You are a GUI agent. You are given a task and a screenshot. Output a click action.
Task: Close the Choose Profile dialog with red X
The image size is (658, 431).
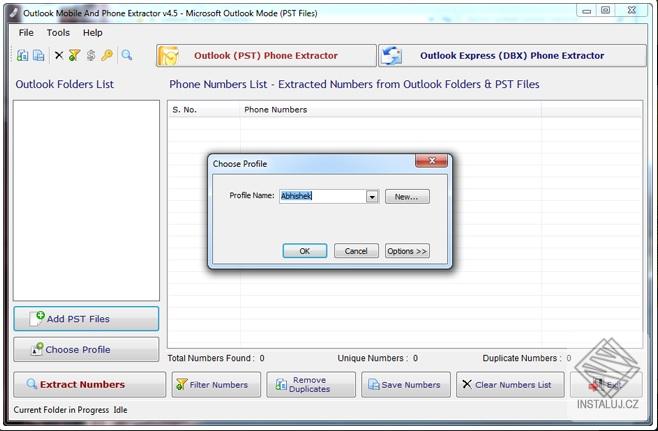tap(431, 161)
